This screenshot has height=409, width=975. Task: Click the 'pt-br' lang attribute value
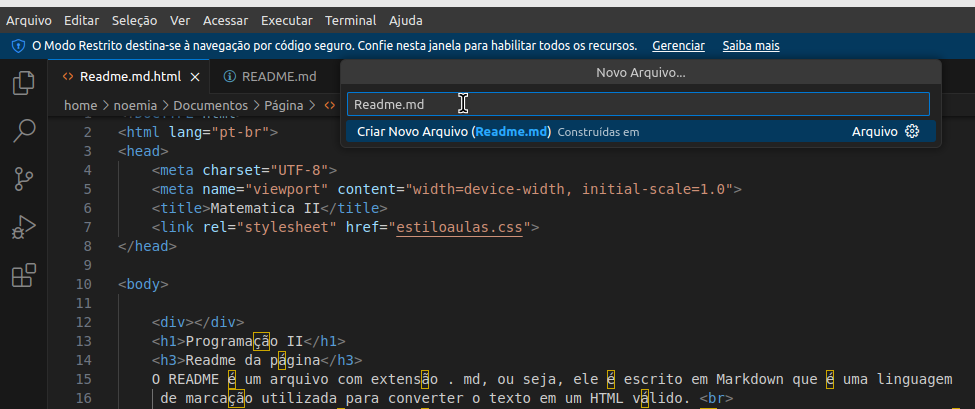240,132
